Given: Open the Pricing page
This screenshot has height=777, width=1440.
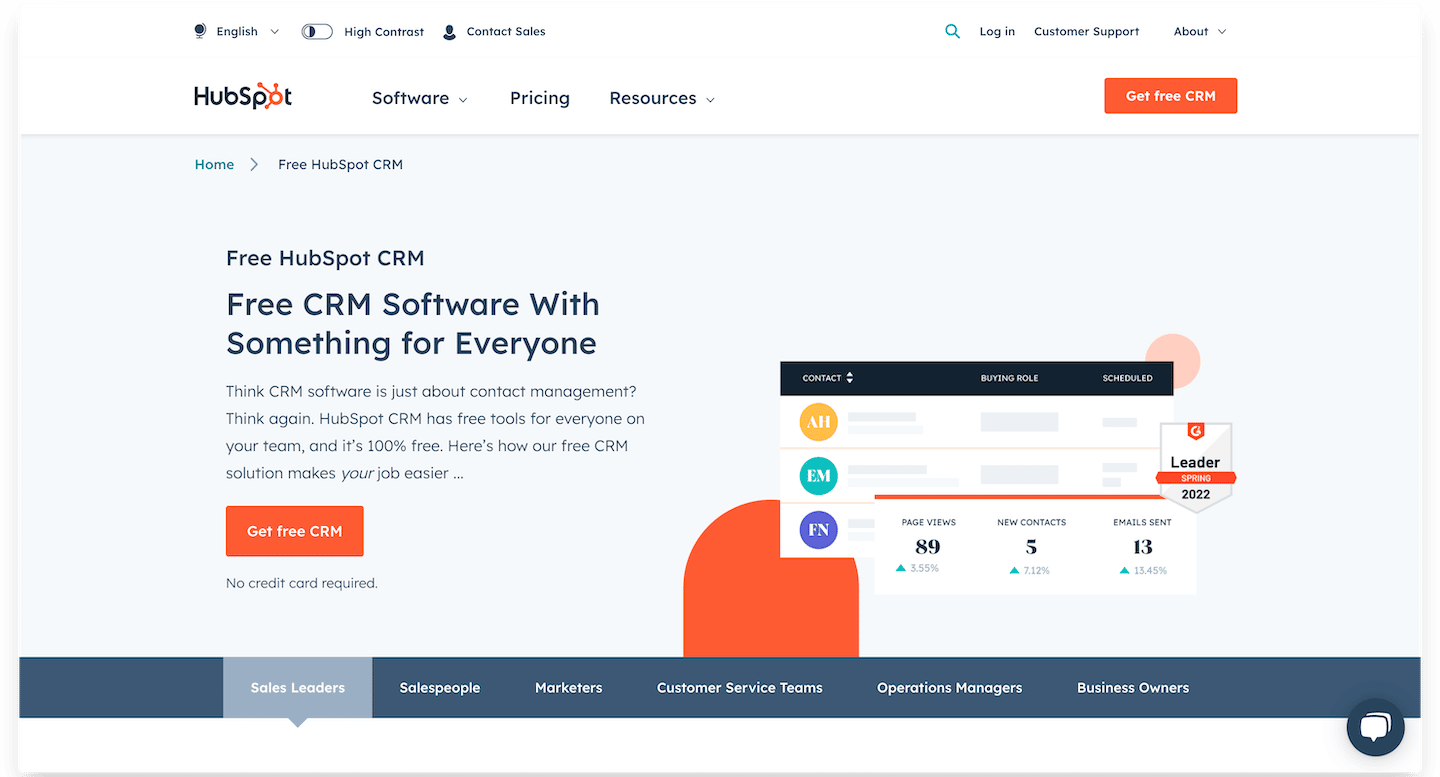Looking at the screenshot, I should click(x=539, y=98).
